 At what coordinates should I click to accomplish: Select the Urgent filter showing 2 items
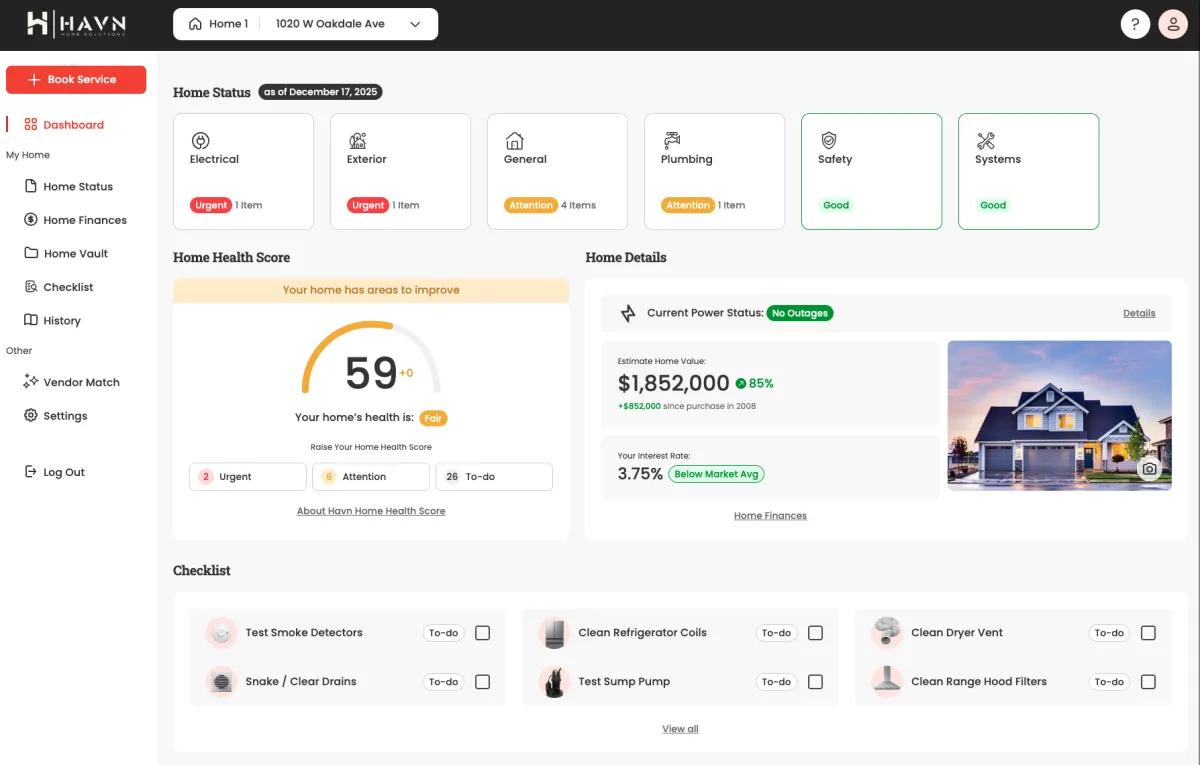coord(247,477)
